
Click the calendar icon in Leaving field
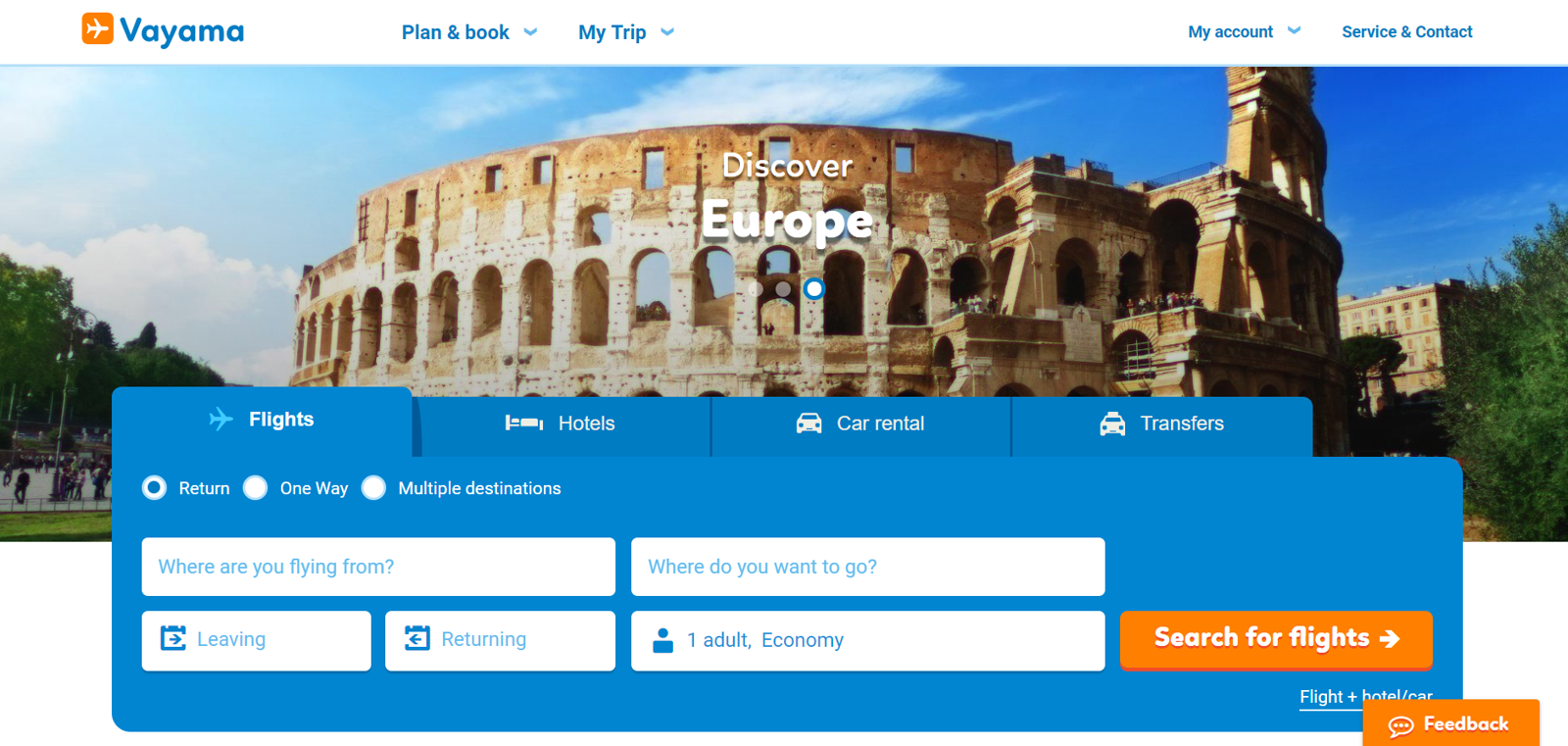(173, 638)
